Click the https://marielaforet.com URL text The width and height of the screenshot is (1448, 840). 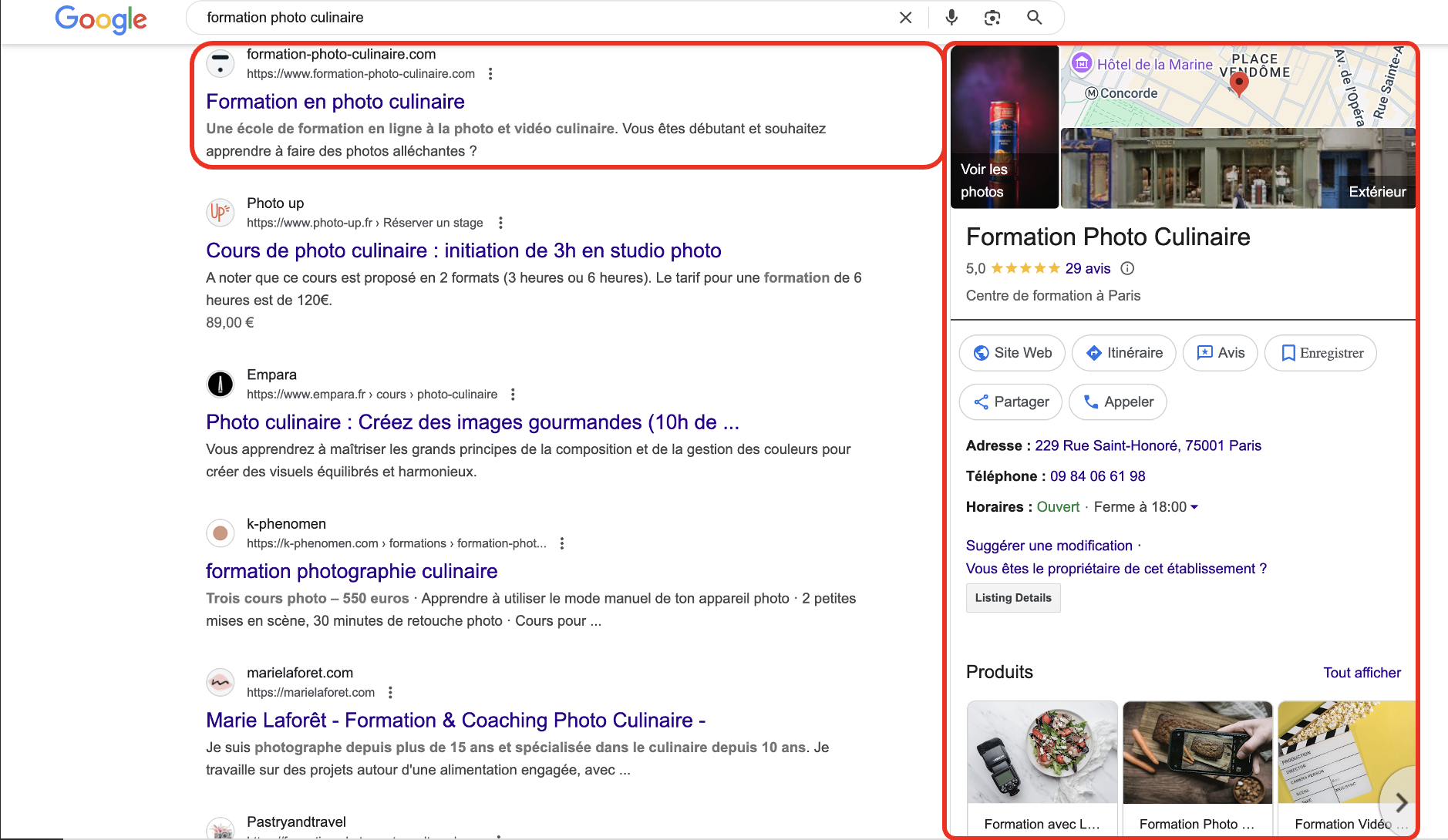[311, 693]
